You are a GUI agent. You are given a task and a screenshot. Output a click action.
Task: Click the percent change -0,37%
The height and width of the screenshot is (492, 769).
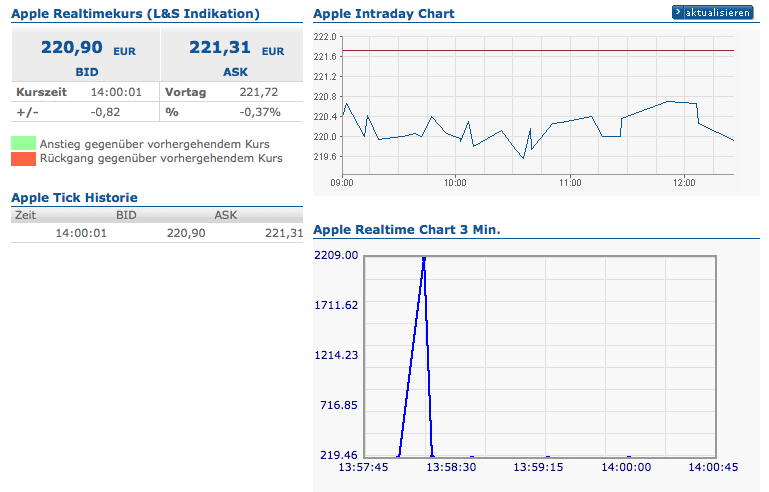260,112
